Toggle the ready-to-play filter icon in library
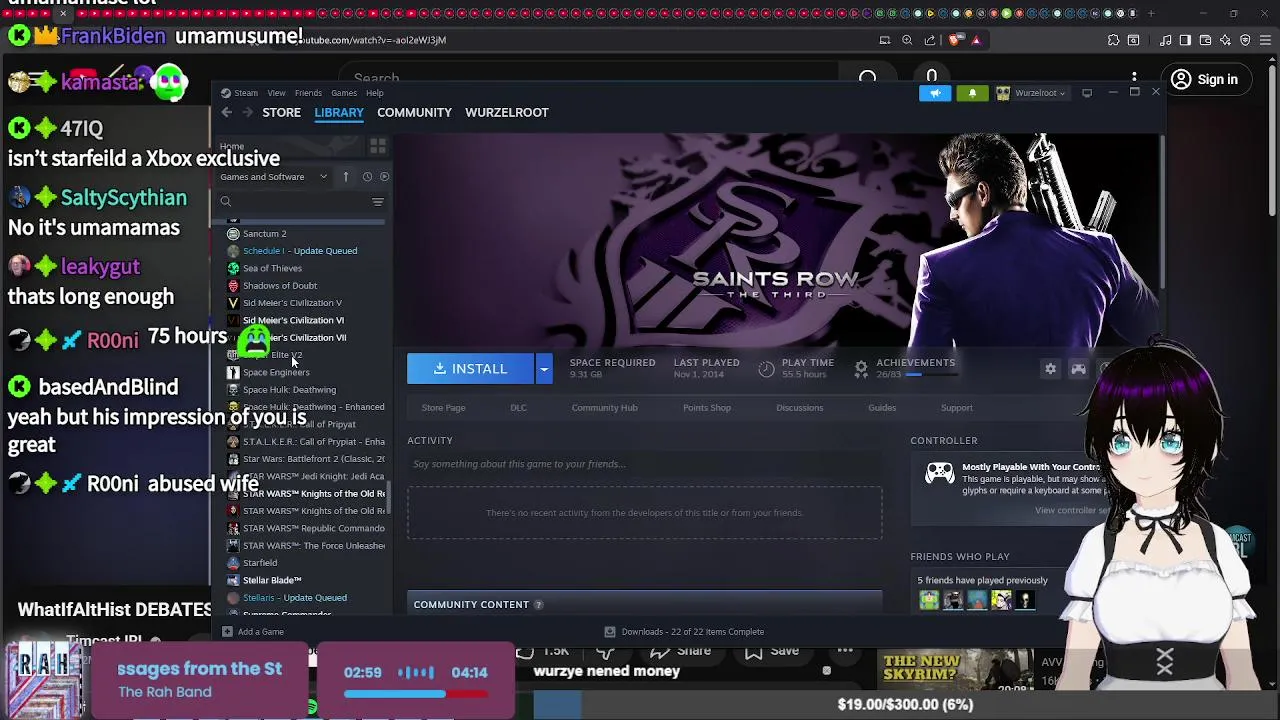 (384, 177)
